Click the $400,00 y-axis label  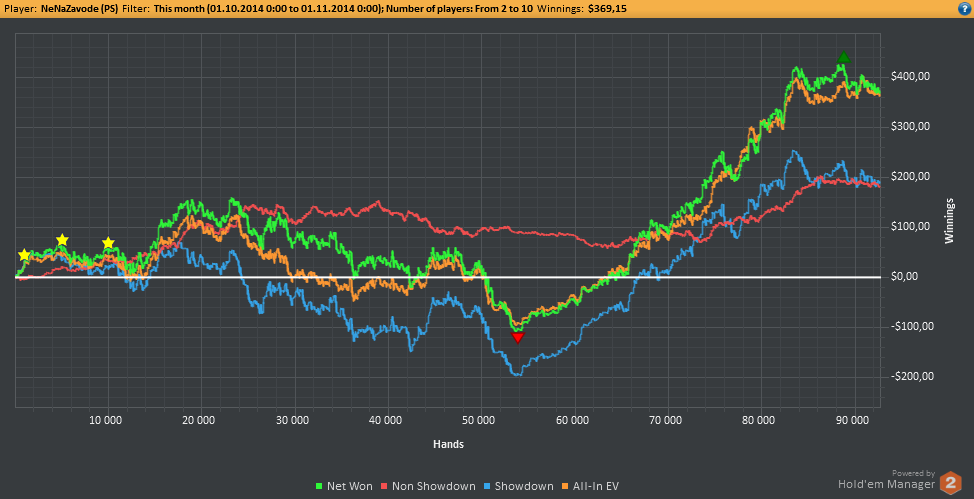coord(912,77)
